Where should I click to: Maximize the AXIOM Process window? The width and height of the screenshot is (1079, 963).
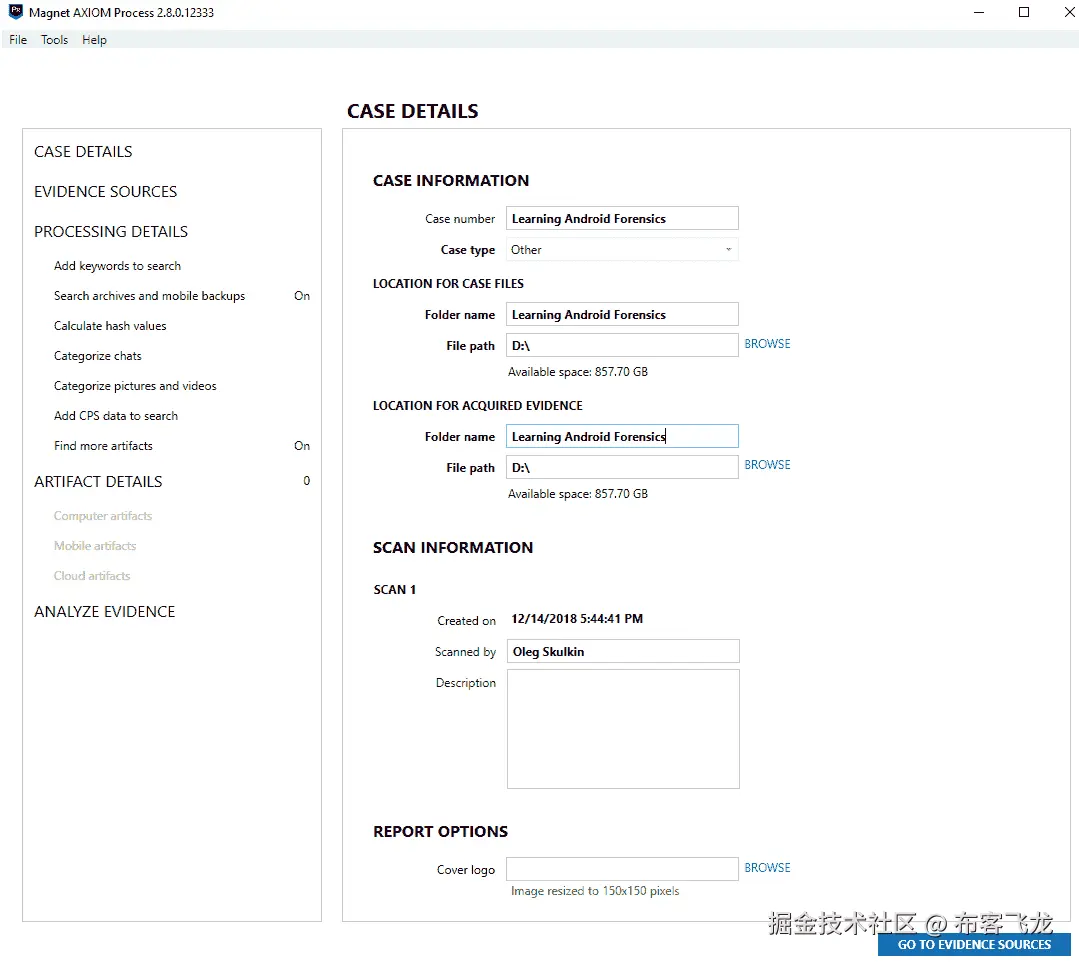point(1024,12)
